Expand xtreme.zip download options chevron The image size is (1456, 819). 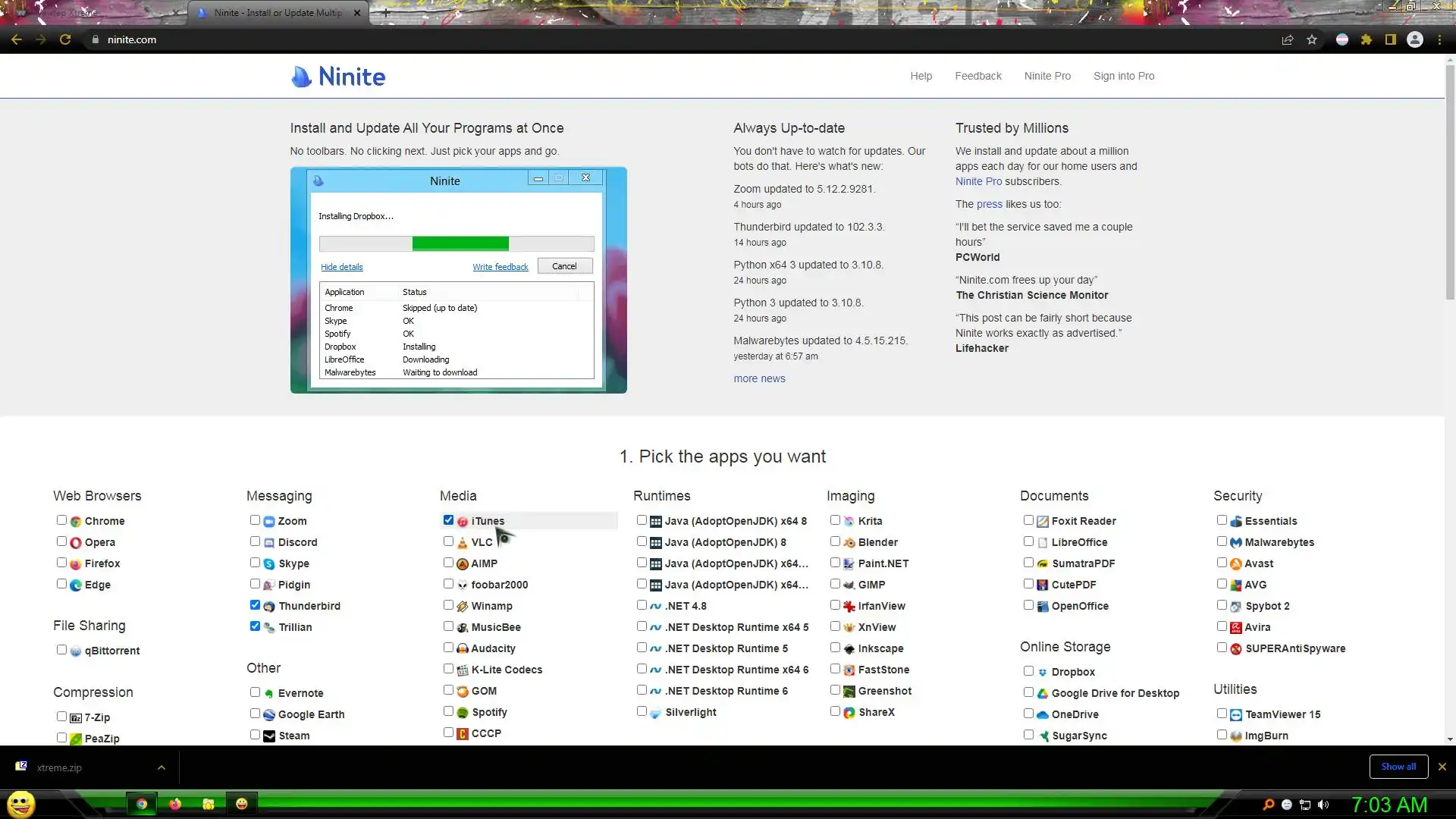(162, 767)
